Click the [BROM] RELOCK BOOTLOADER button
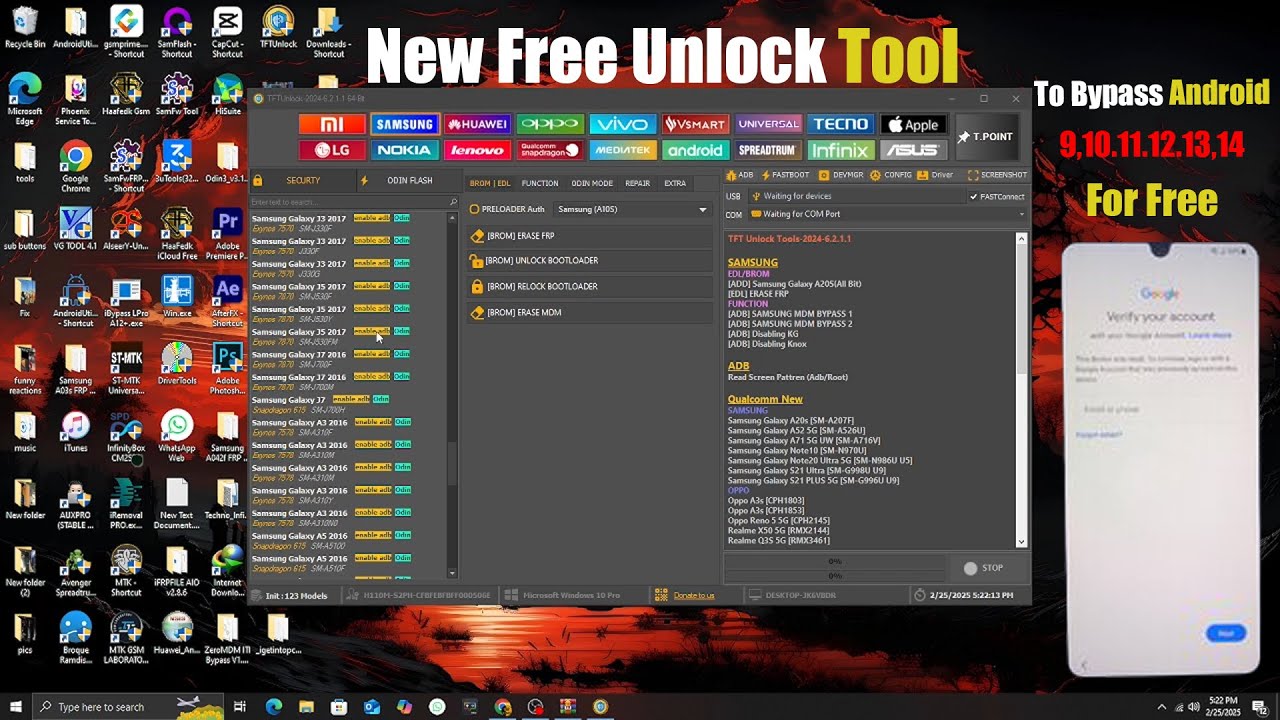The height and width of the screenshot is (720, 1280). (591, 287)
